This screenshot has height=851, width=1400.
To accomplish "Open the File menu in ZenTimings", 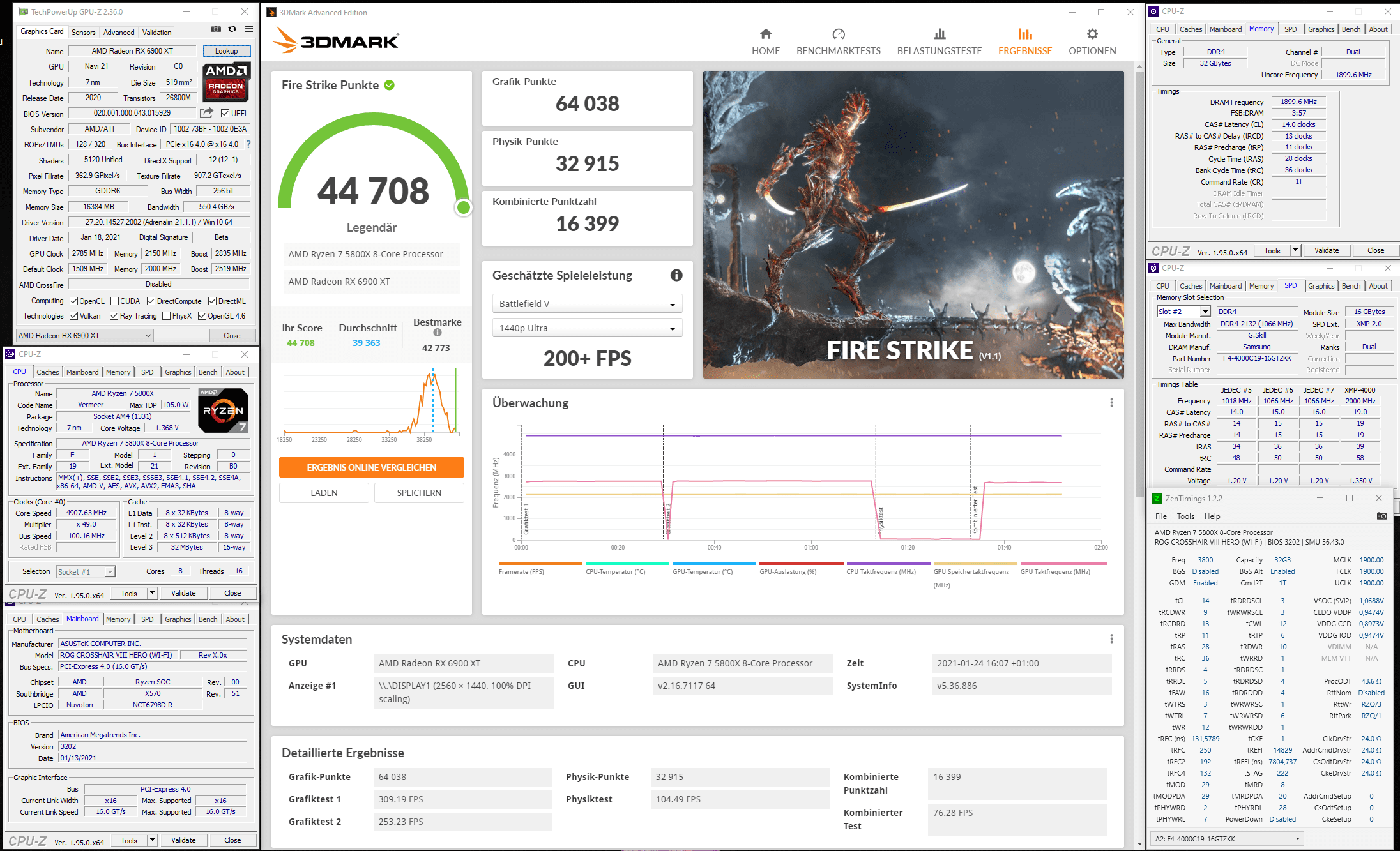I will [x=1161, y=516].
